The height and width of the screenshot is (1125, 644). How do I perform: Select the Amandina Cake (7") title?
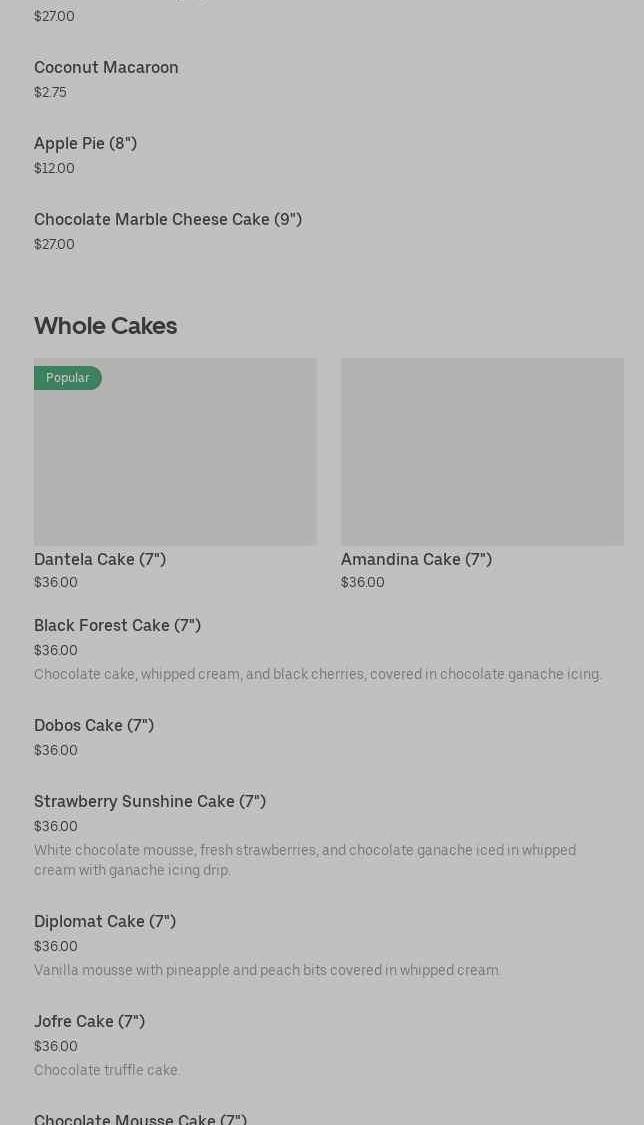click(x=416, y=560)
